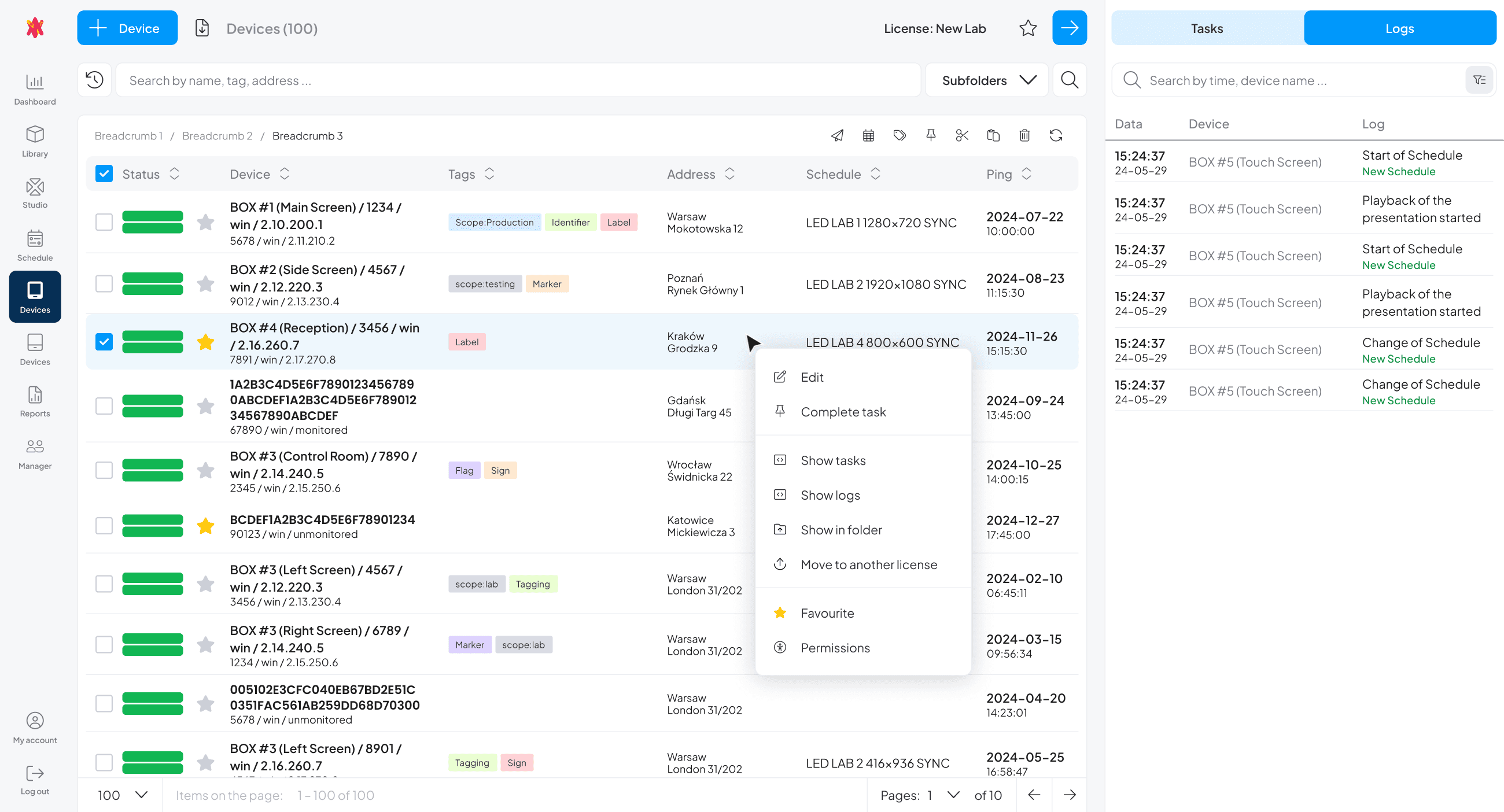Open the items-per-page 100 dropdown
Screen dimensions: 1504x812
122,795
